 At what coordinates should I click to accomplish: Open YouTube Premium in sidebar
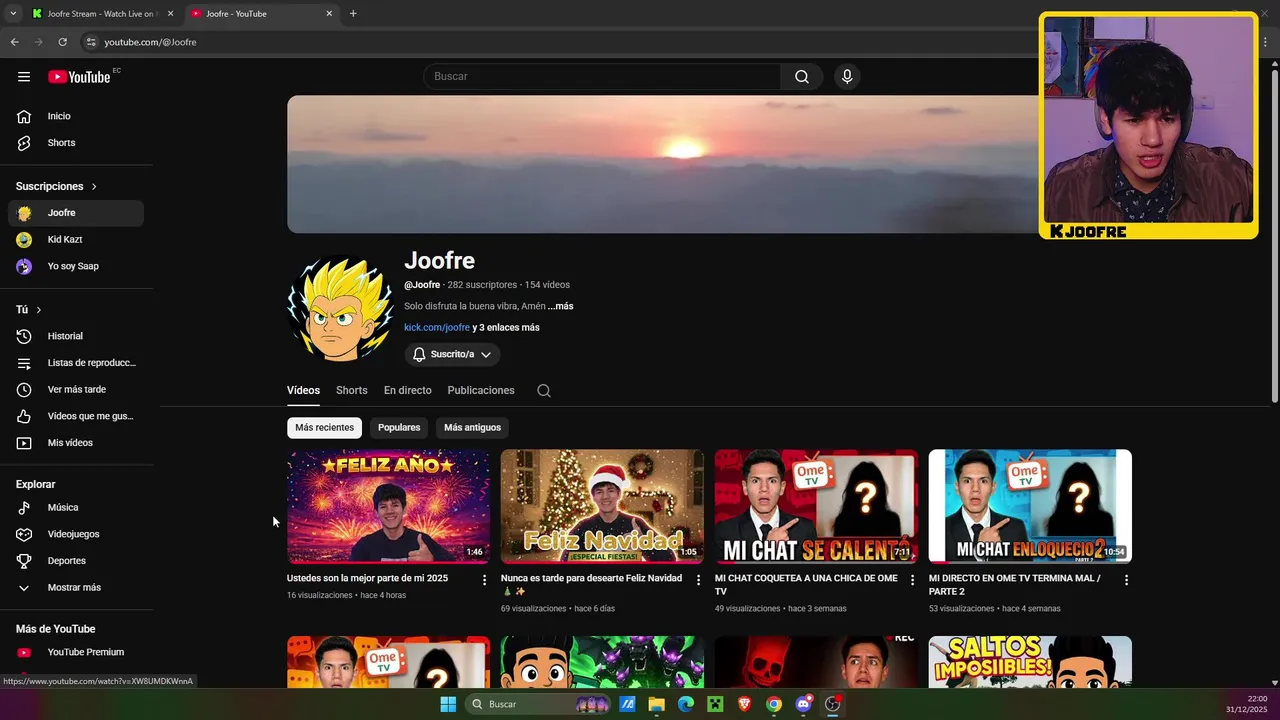click(76, 652)
